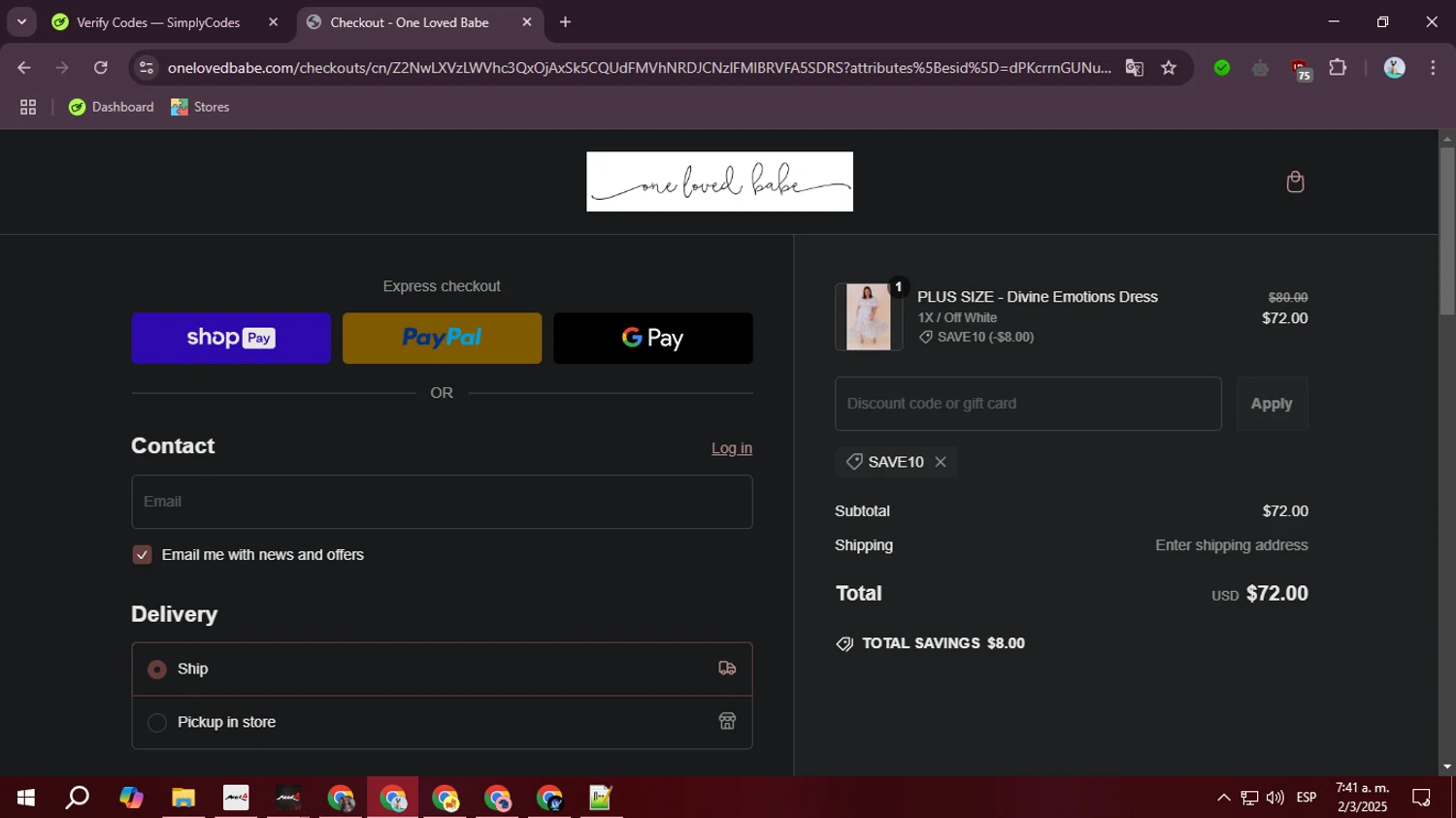Open volume control in system tray

pyautogui.click(x=1275, y=798)
